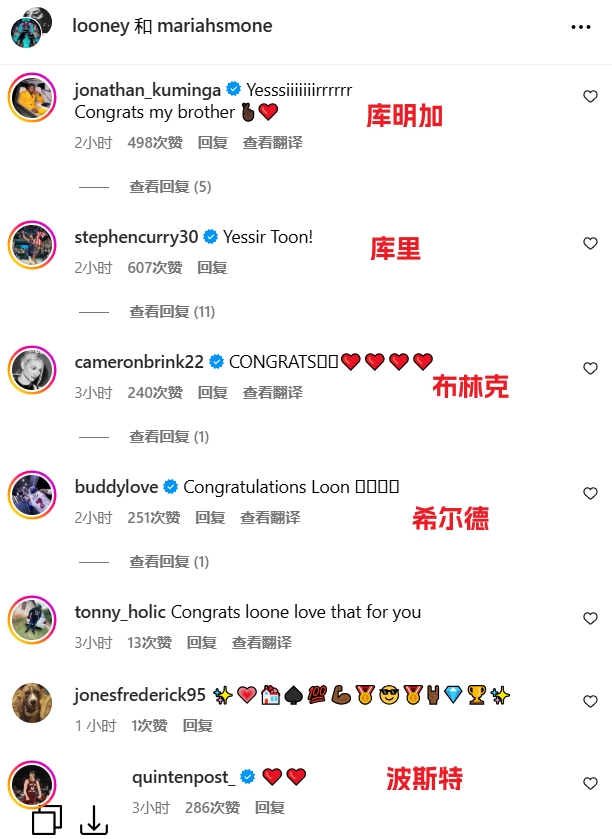Expand the 11 replies under stephencurry30
612x839 pixels.
coord(172,312)
